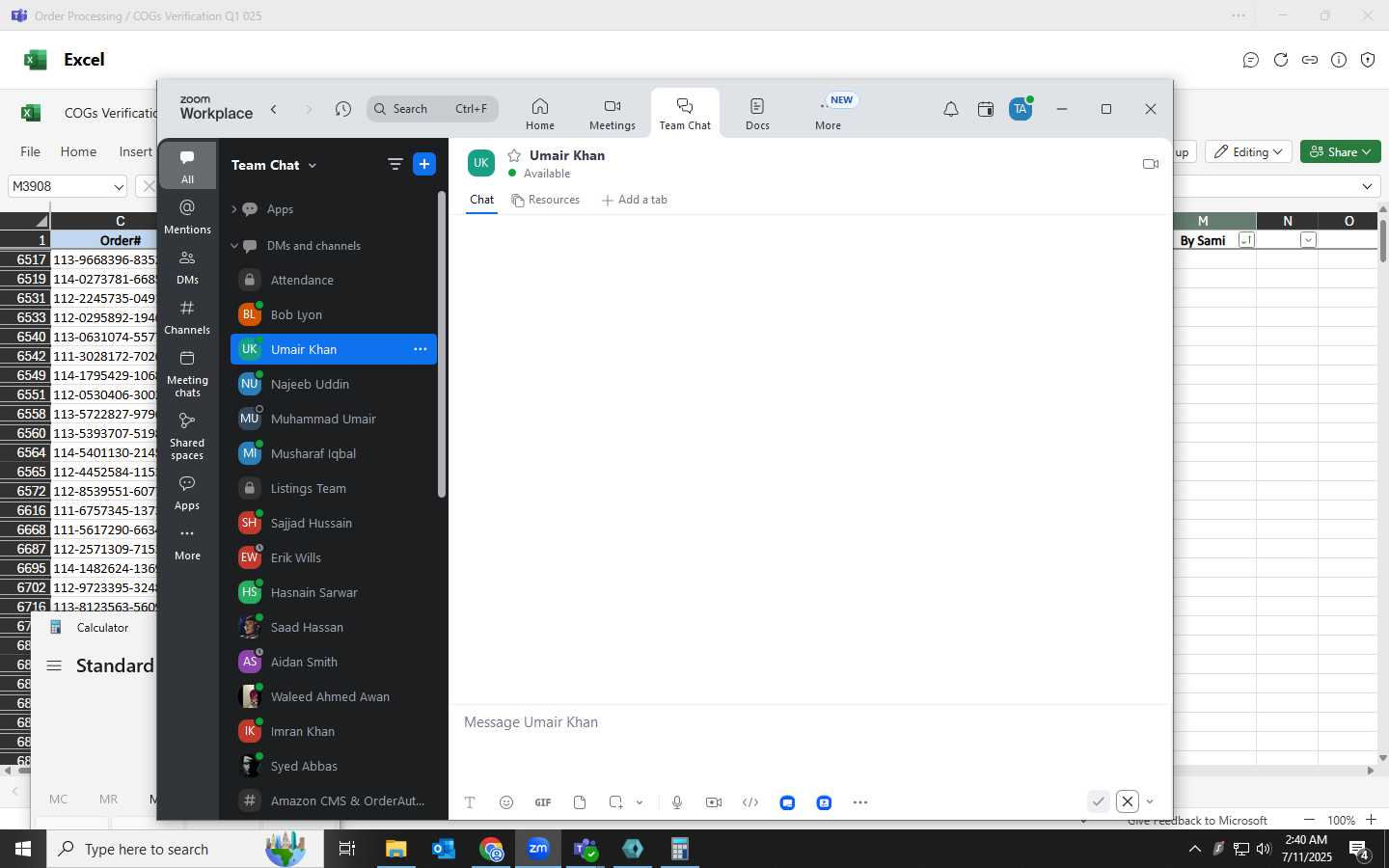Open the Docs tab in Zoom
Viewport: 1389px width, 868px height.
tap(757, 114)
